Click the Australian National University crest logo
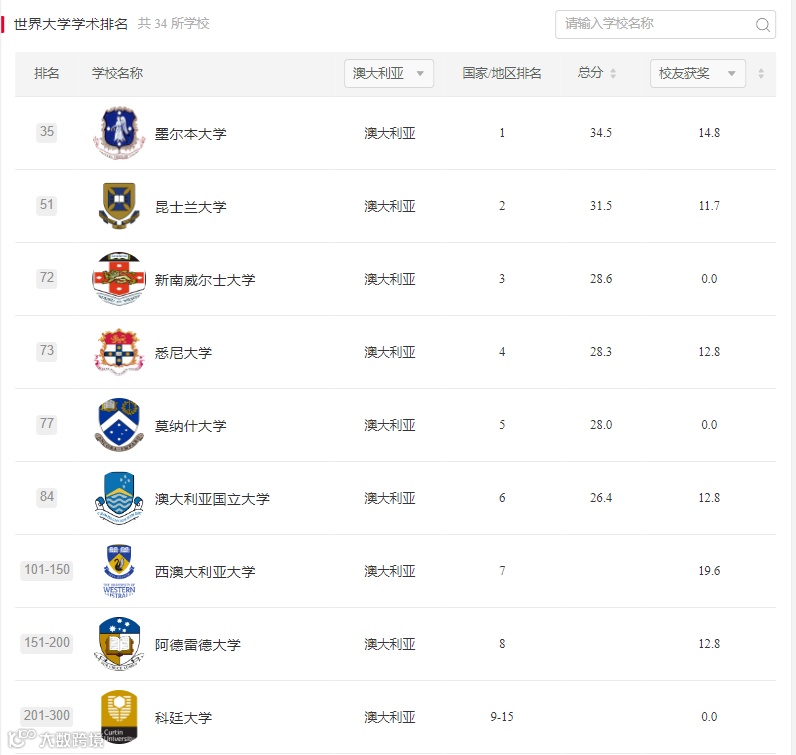The image size is (796, 755). (119, 498)
